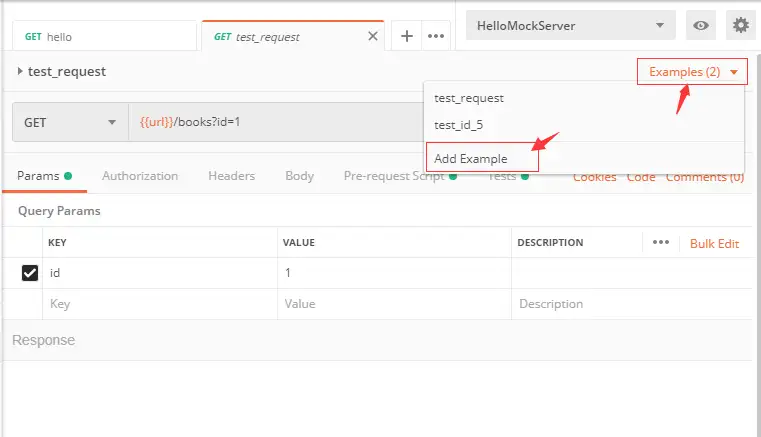Click the environment quick look eye icon
The image size is (761, 437).
tap(701, 26)
